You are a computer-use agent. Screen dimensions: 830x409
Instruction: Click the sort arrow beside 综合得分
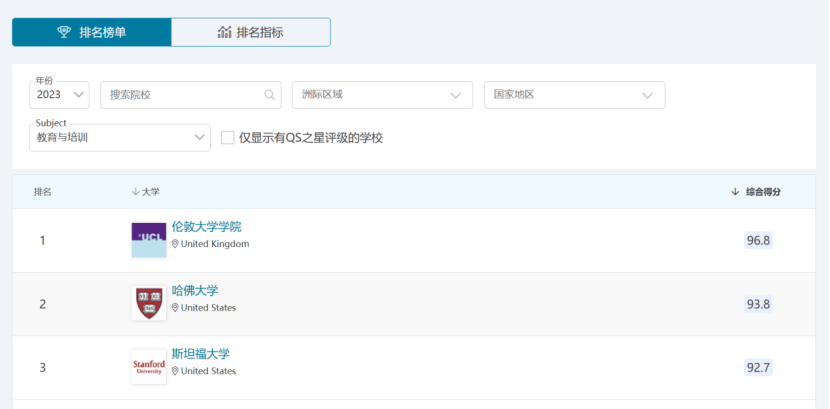(735, 192)
